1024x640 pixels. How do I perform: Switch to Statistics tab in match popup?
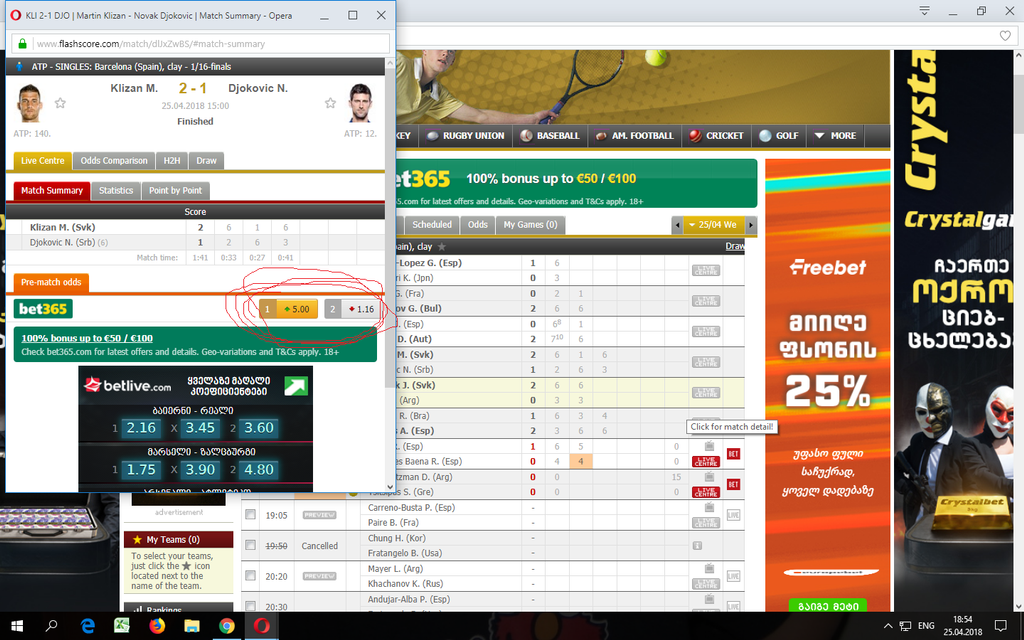click(116, 191)
